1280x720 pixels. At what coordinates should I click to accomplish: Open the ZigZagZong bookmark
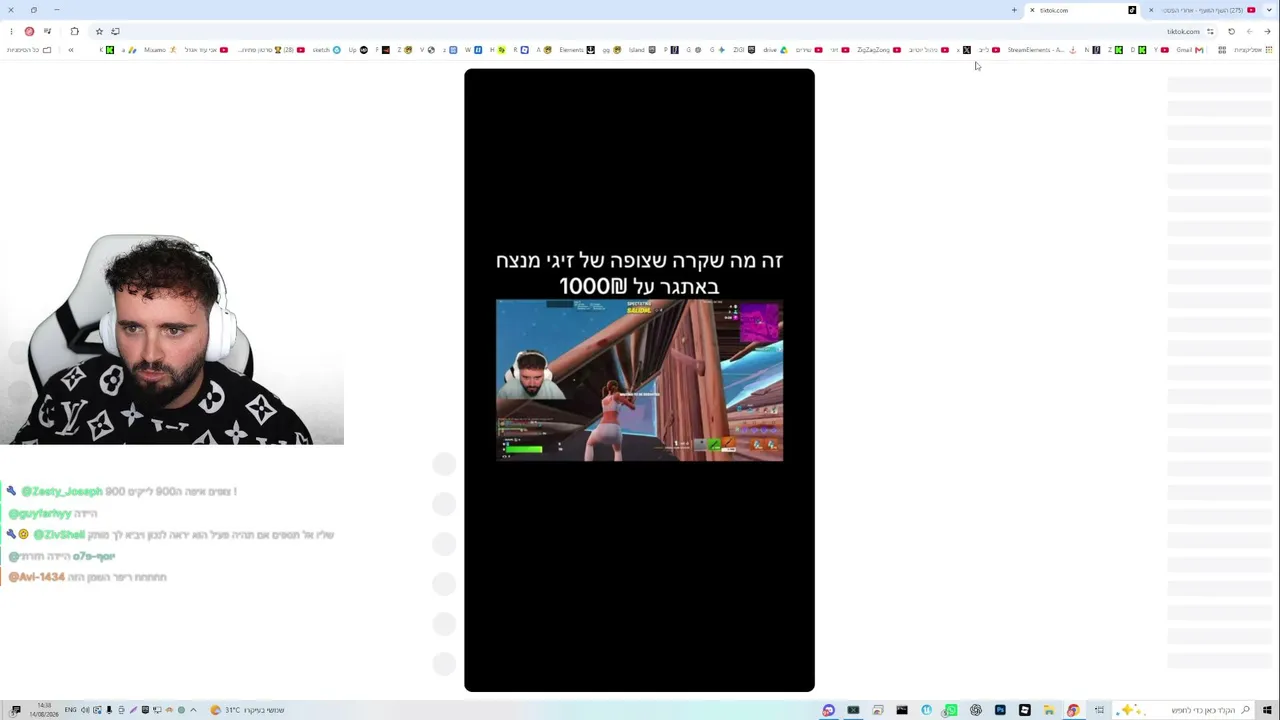click(878, 50)
